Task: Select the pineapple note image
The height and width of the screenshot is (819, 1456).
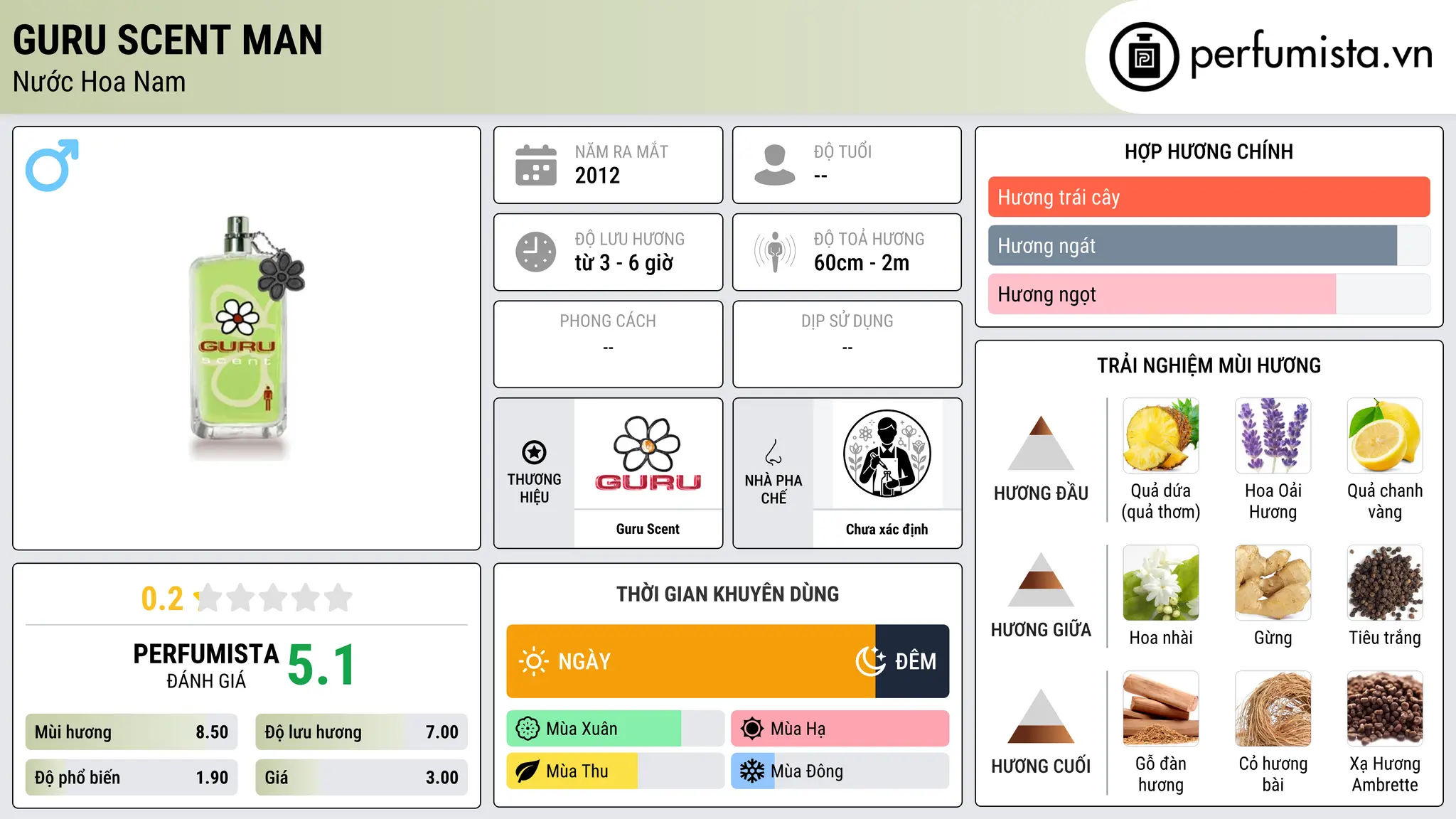Action: [x=1161, y=436]
